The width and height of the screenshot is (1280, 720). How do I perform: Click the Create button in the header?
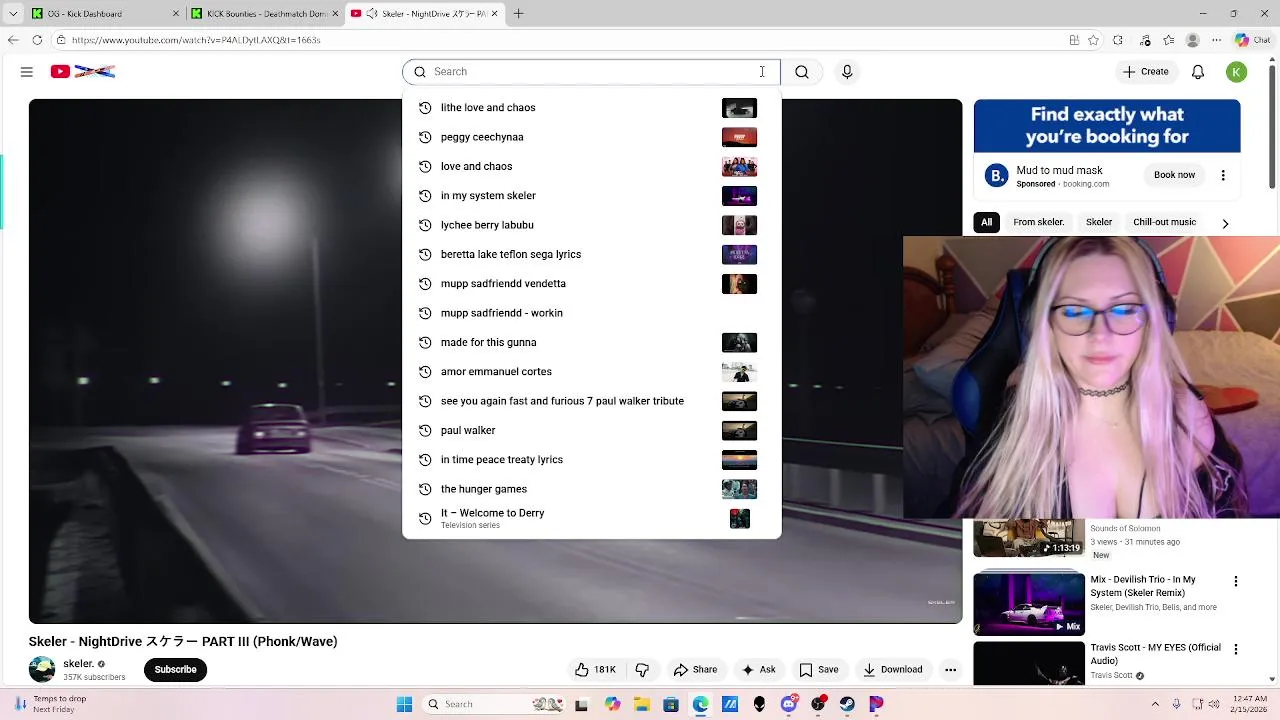coord(1145,71)
